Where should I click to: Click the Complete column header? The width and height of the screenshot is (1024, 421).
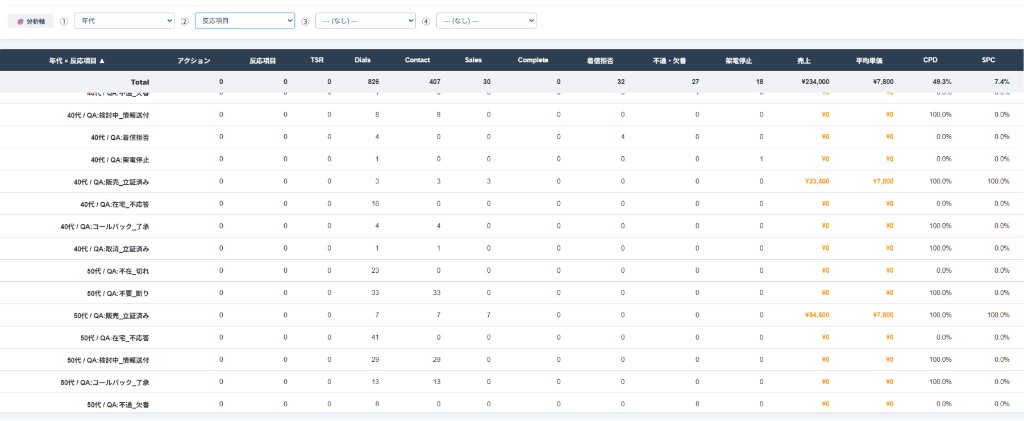click(x=533, y=60)
